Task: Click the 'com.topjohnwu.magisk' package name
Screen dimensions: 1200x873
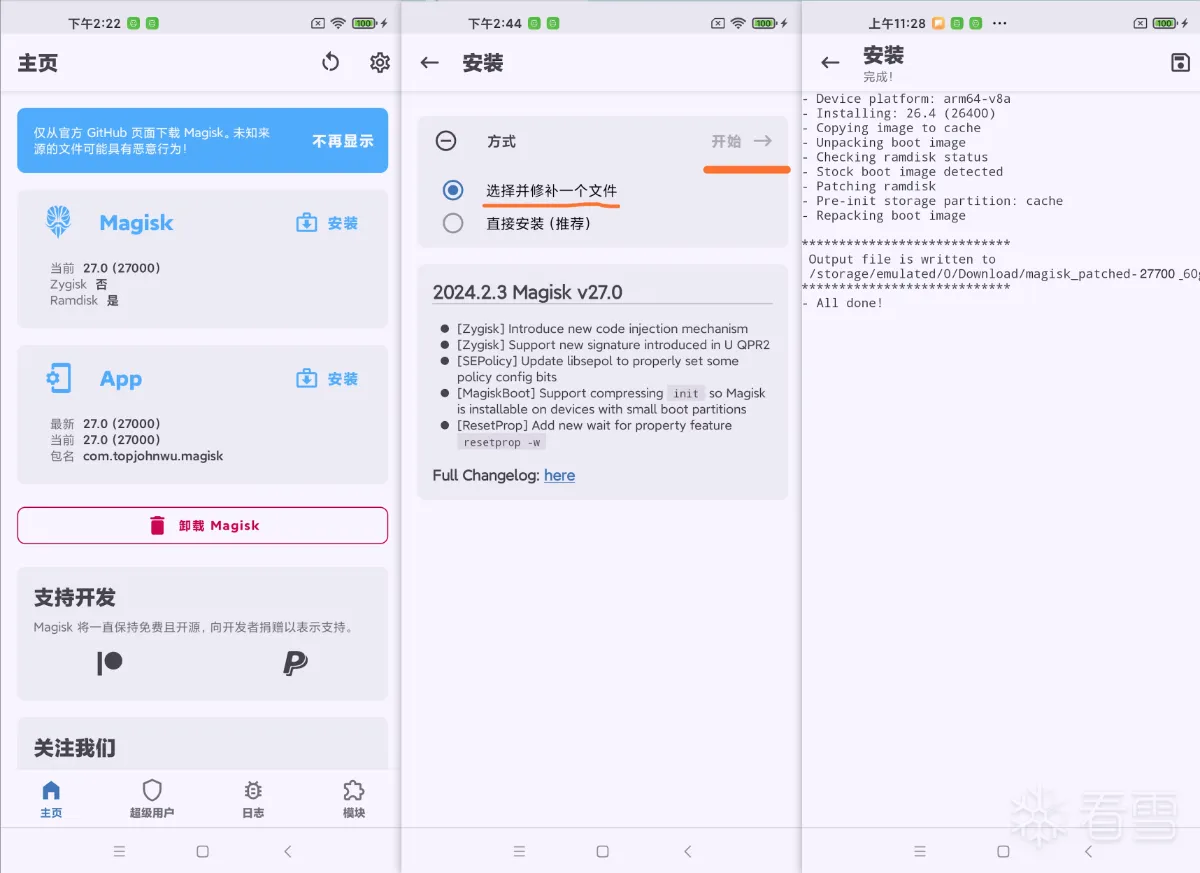Action: tap(153, 456)
